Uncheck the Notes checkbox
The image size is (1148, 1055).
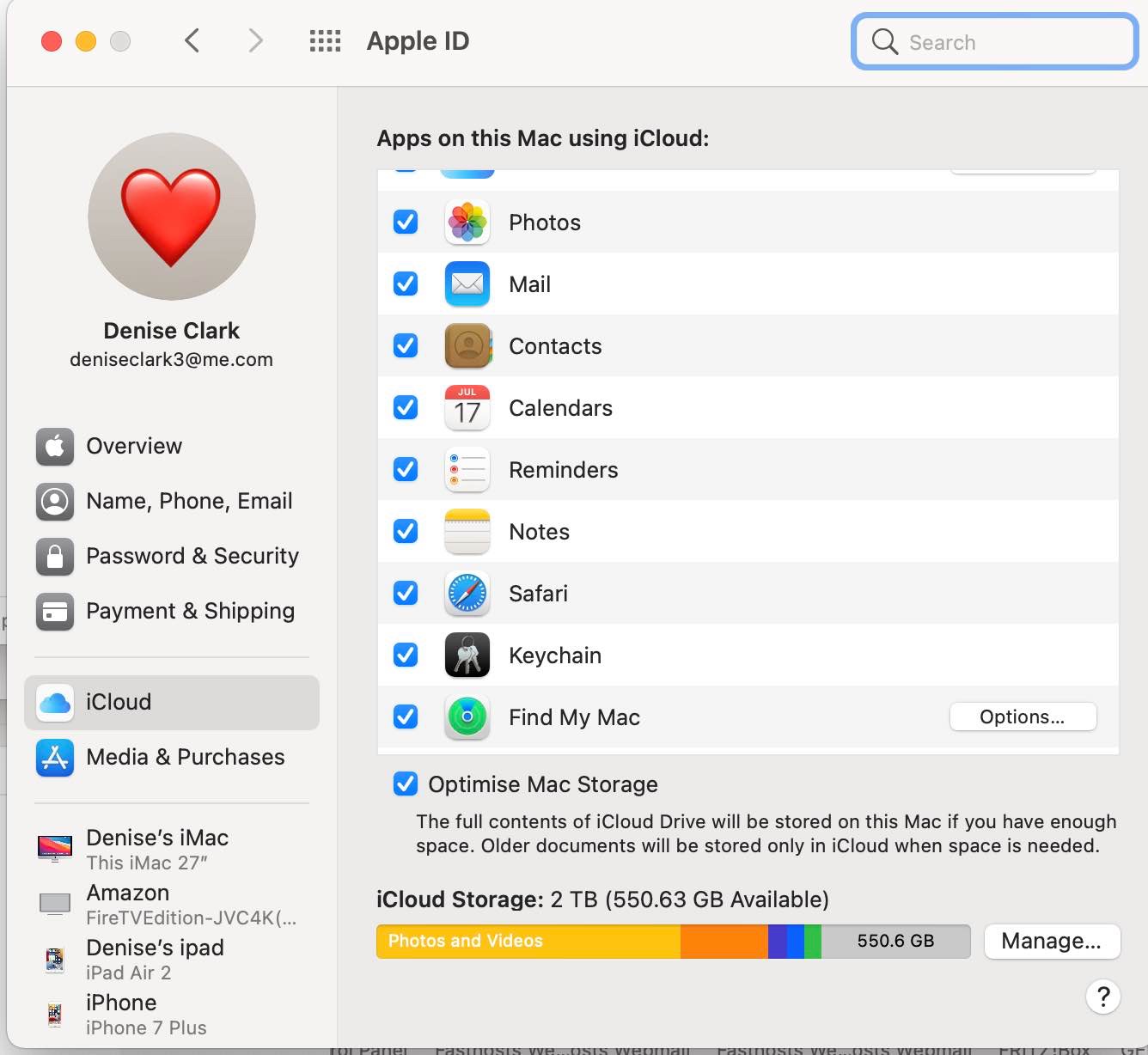click(406, 532)
